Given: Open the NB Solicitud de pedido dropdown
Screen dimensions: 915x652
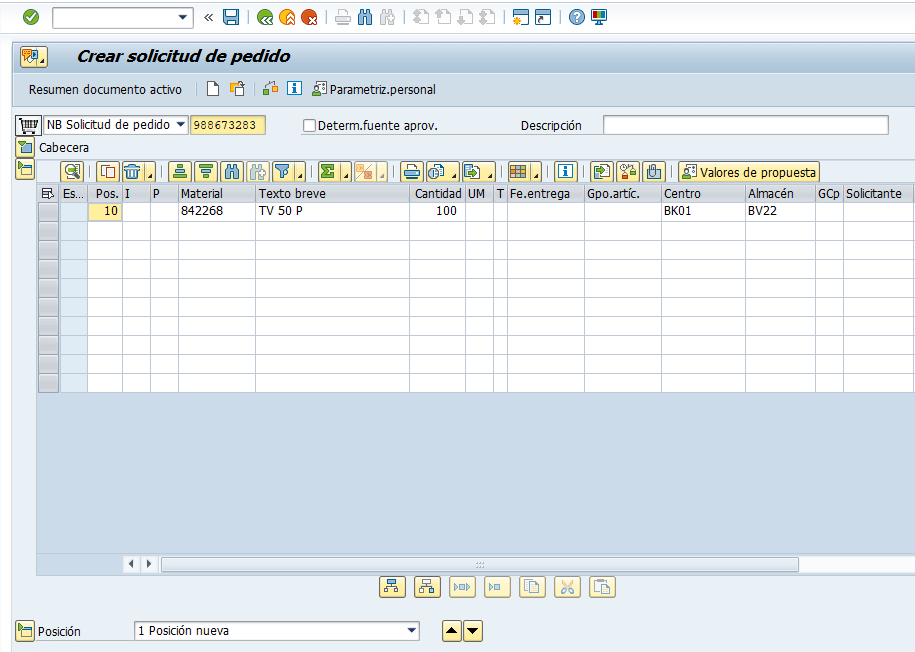Looking at the screenshot, I should (181, 125).
